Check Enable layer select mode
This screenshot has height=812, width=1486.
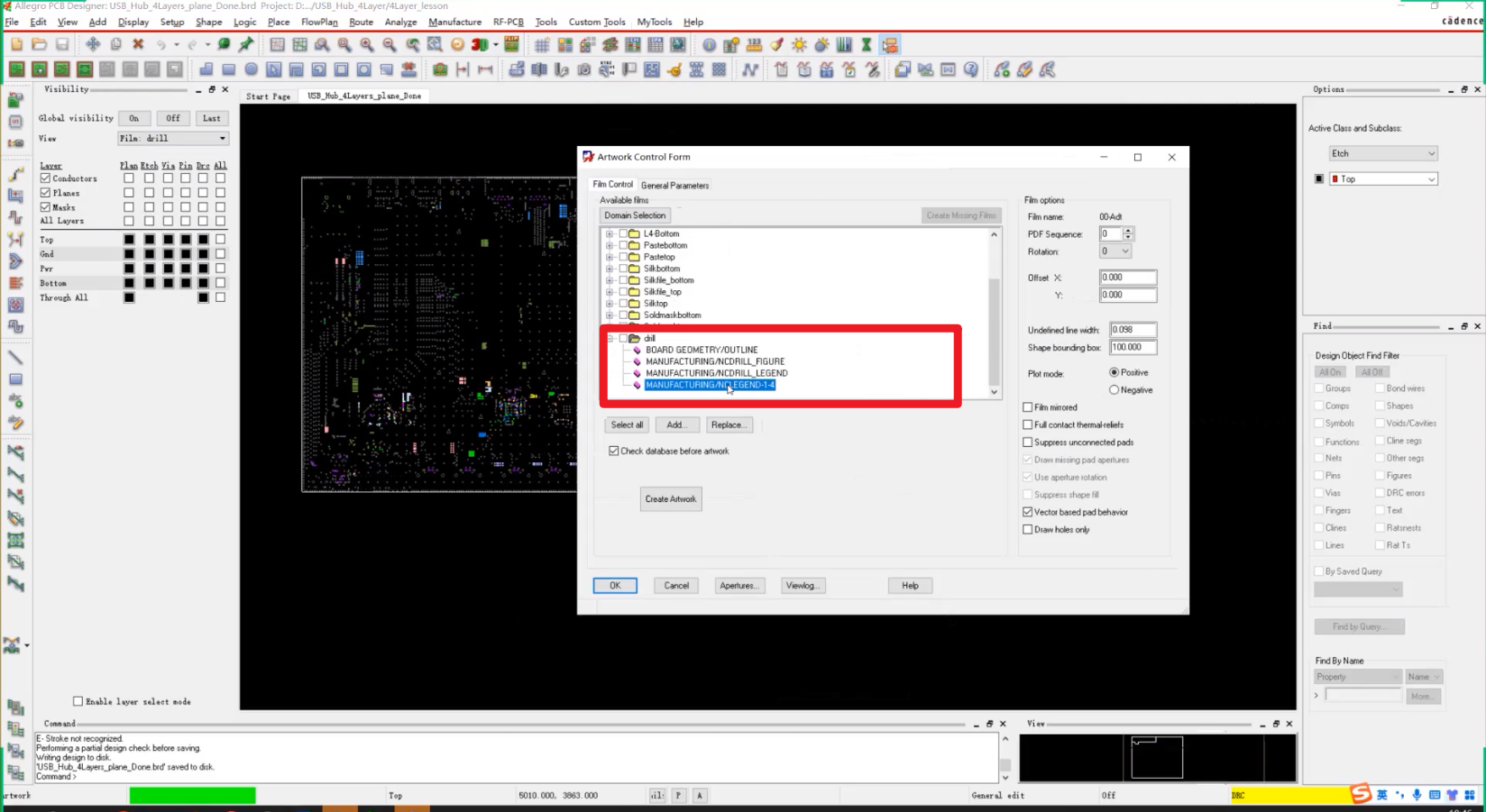coord(78,701)
